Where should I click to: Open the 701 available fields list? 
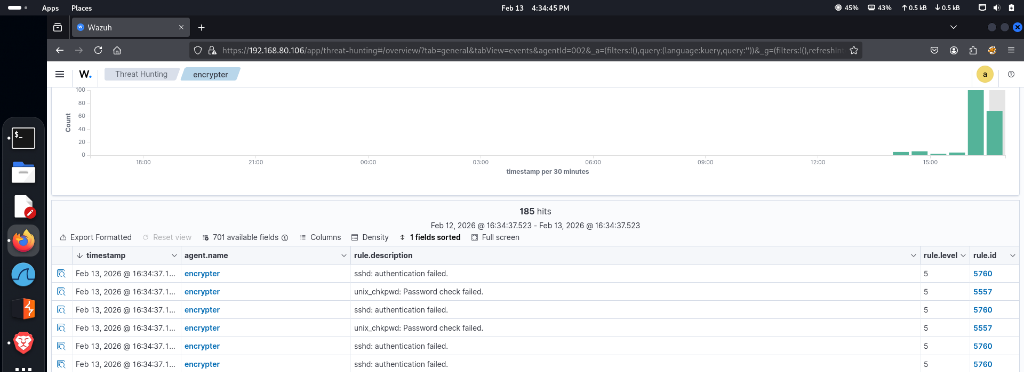coord(246,238)
